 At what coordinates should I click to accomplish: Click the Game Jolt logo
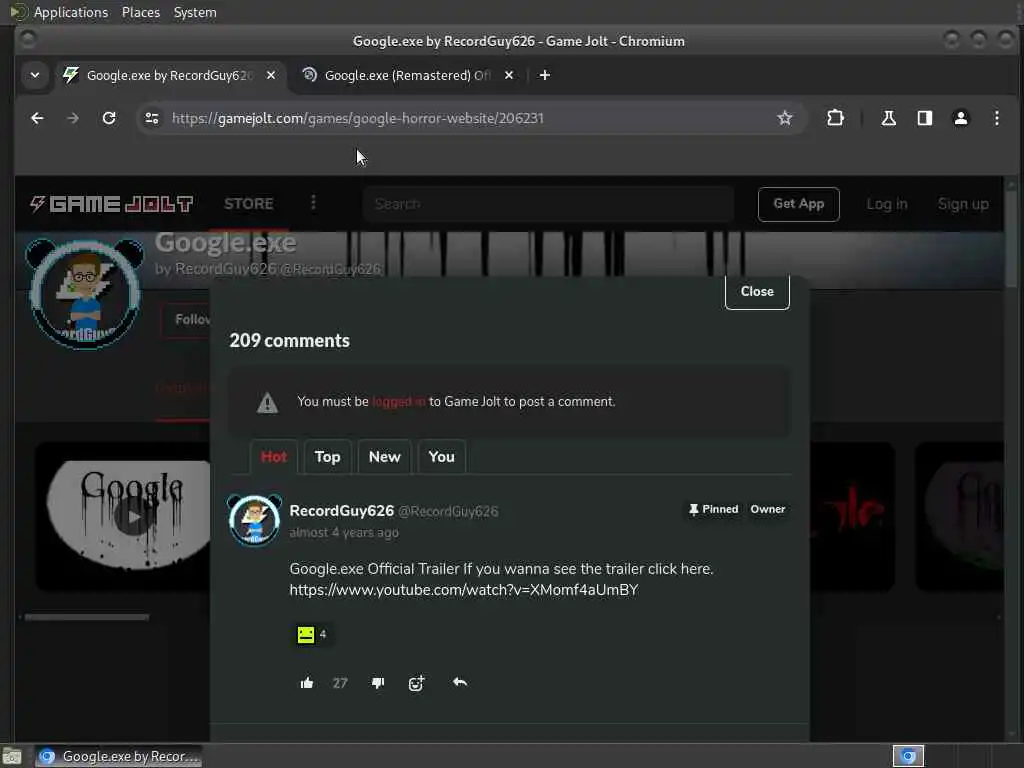click(112, 204)
